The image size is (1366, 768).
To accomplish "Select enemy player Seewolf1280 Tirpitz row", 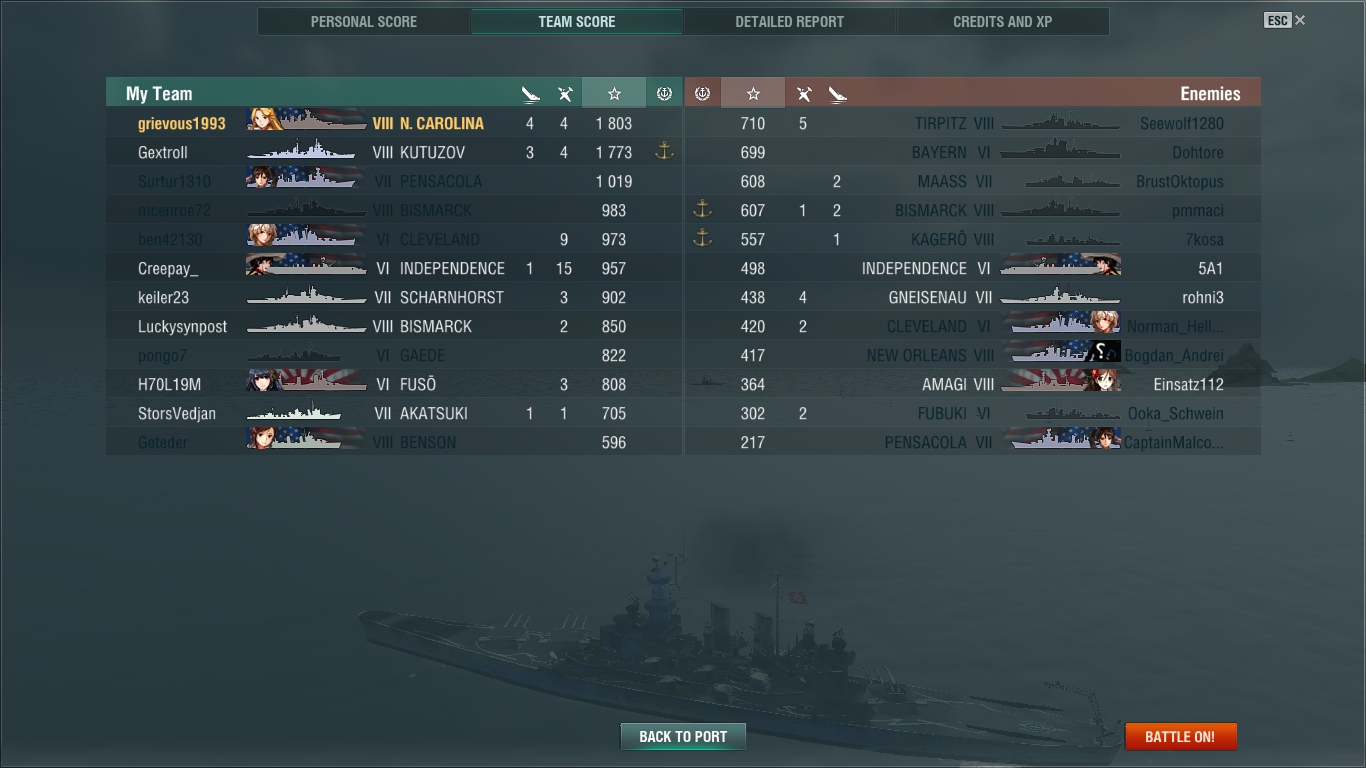I will tap(973, 123).
